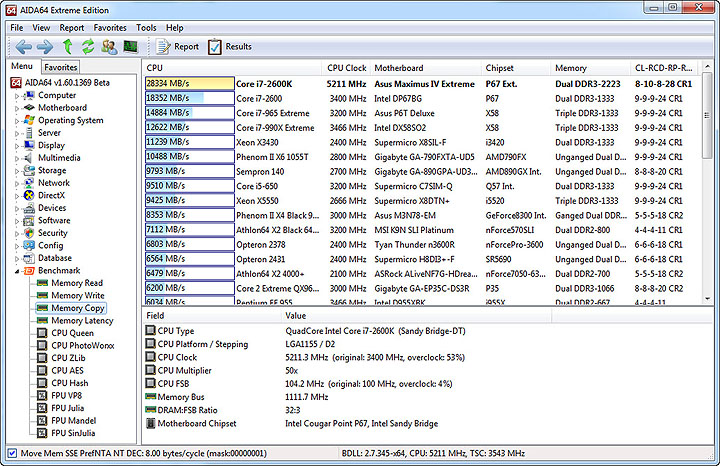The image size is (720, 466).
Task: Select the CPU Multiplier field row
Action: 347,371
